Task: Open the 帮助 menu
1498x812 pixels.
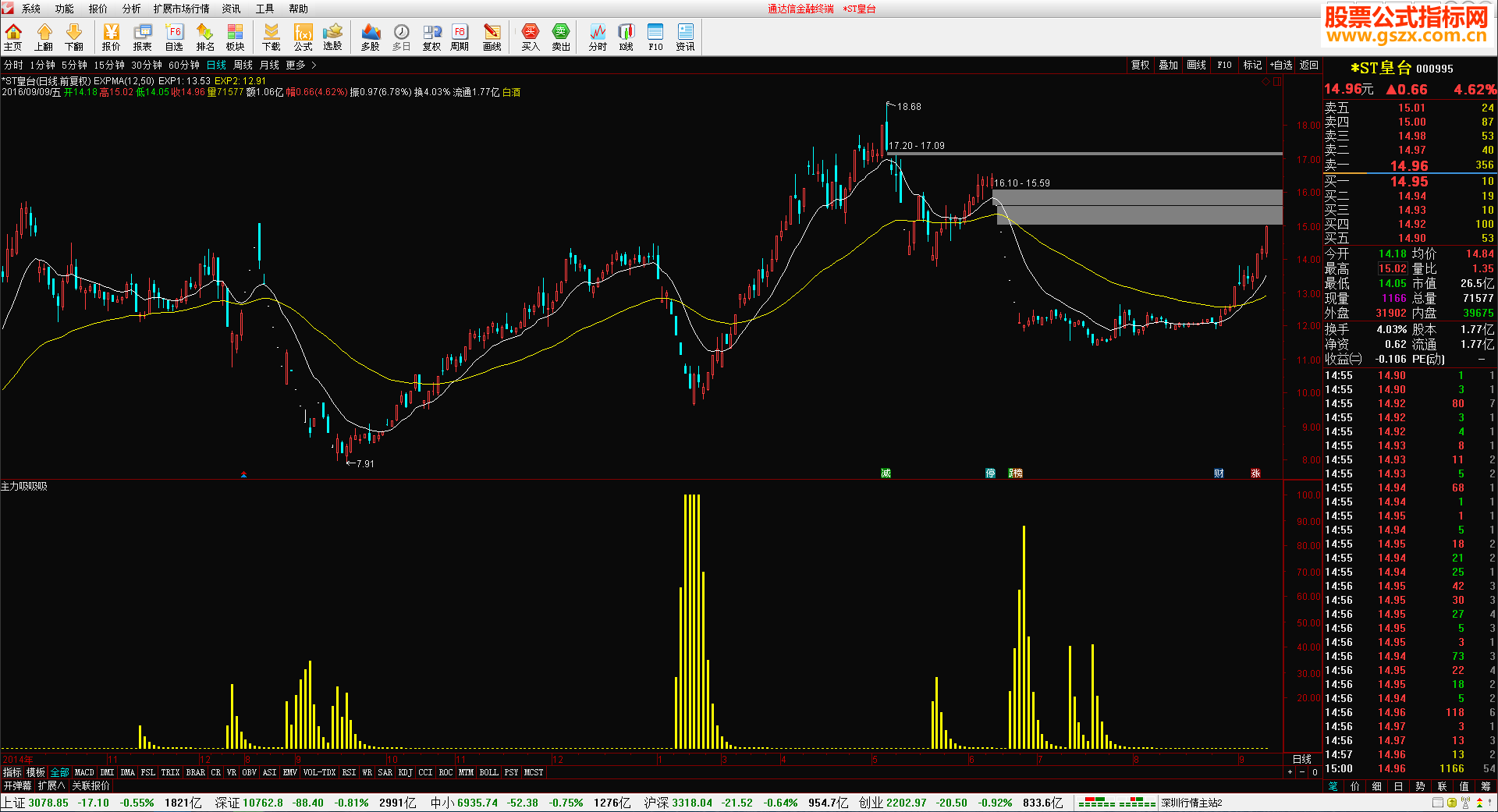Action: (x=299, y=9)
